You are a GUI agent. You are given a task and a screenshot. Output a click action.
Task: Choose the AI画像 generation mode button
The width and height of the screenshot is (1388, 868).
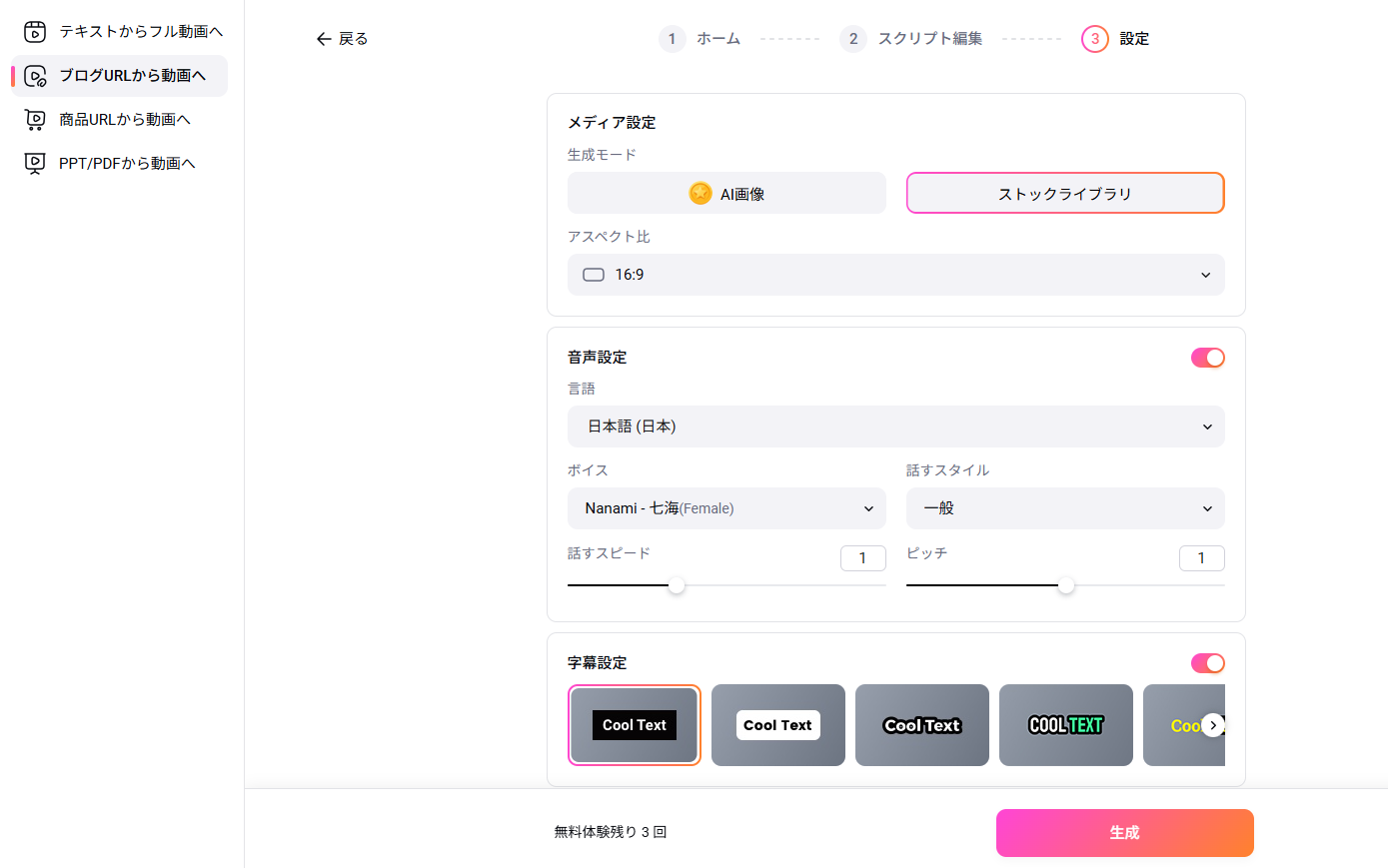tap(726, 194)
